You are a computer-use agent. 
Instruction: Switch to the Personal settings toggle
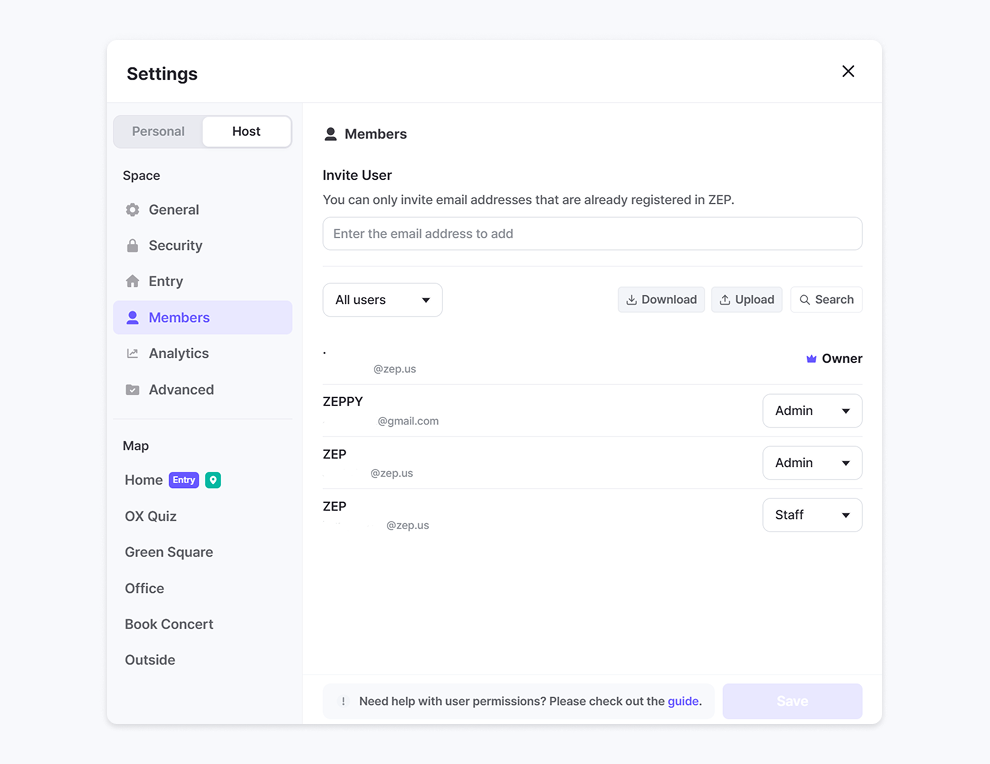[158, 132]
